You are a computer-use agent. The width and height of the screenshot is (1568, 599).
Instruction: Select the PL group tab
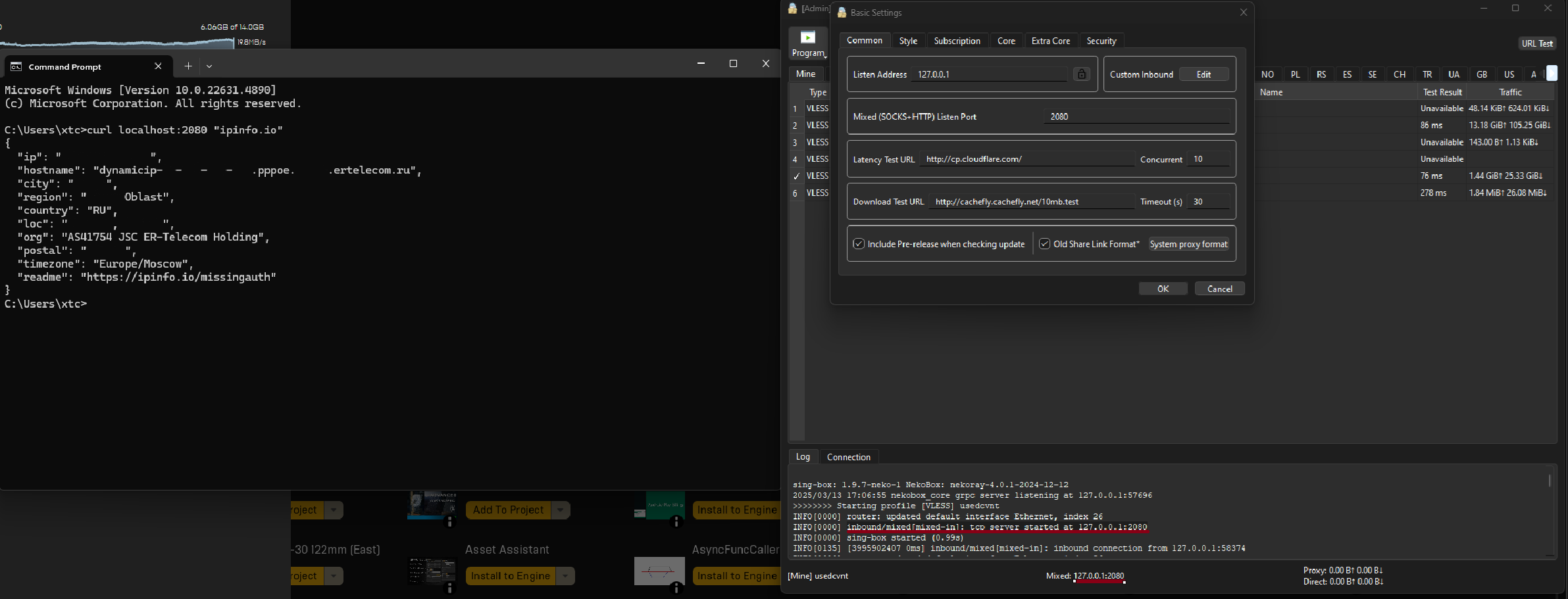coord(1295,74)
